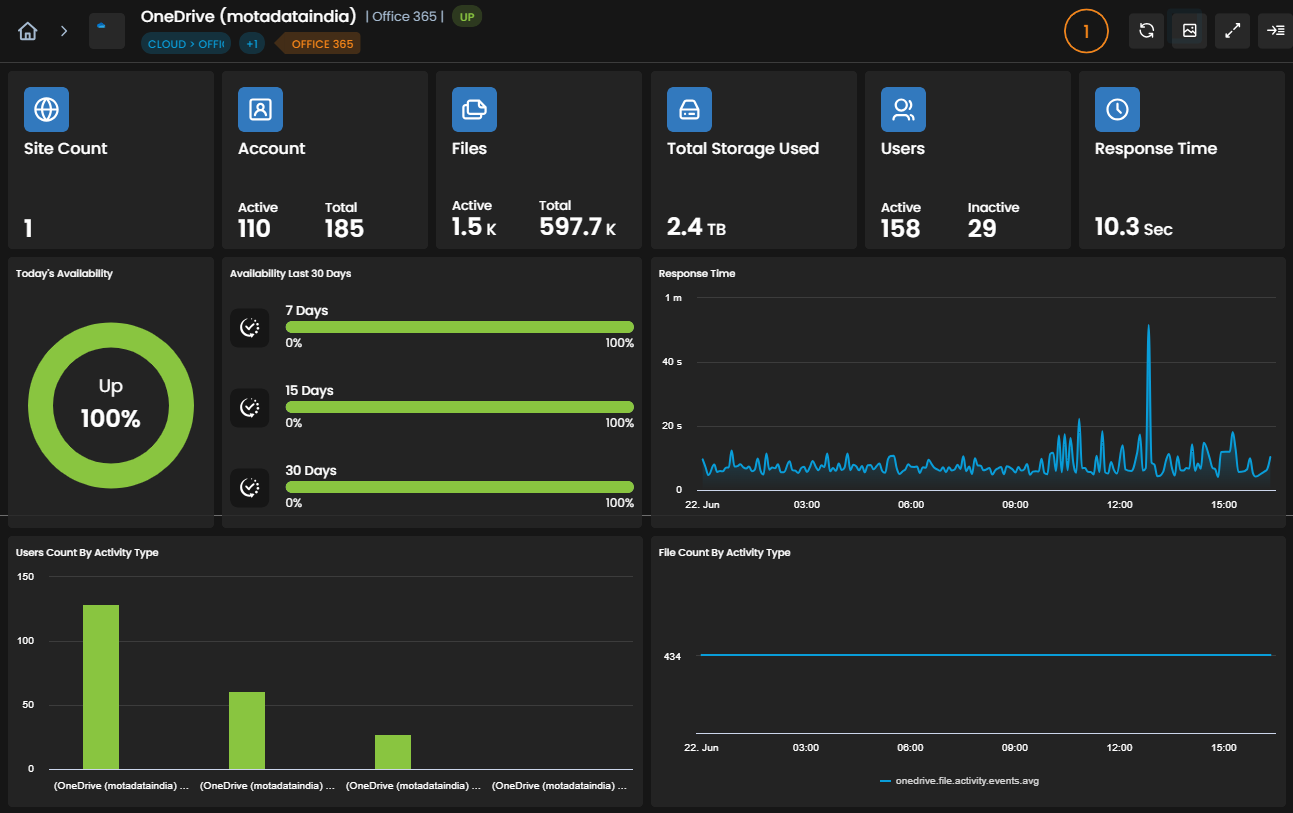The width and height of the screenshot is (1293, 813).
Task: Click the tallest green bar in Users Count chart
Action: click(101, 687)
